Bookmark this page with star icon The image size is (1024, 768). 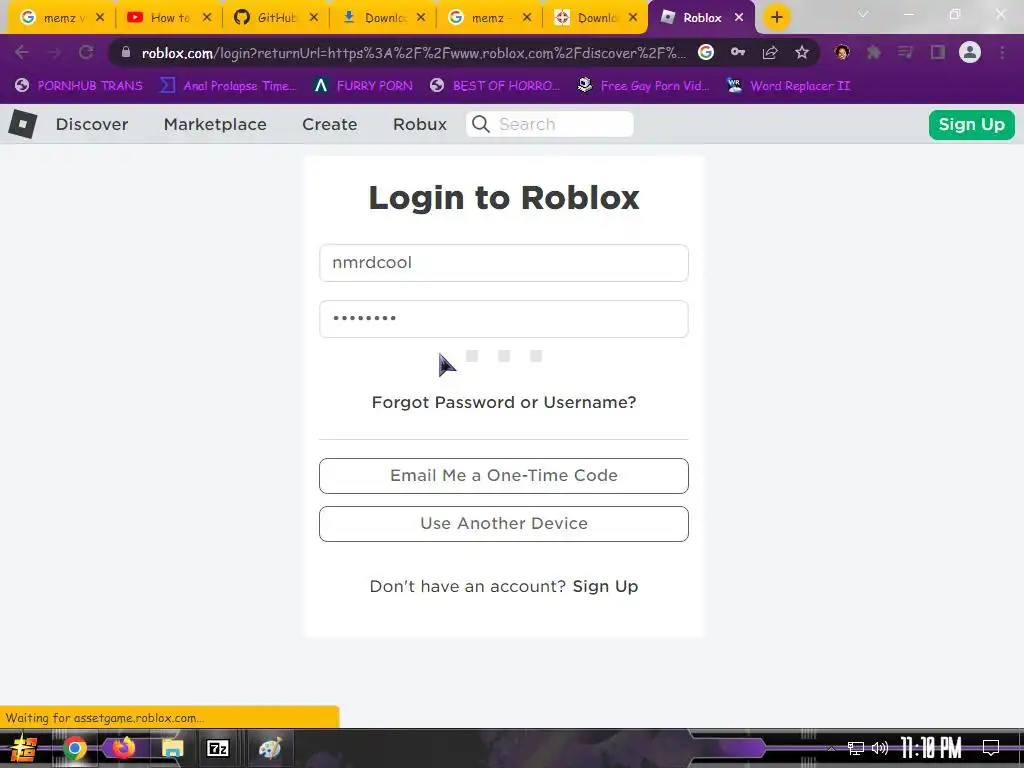(802, 52)
